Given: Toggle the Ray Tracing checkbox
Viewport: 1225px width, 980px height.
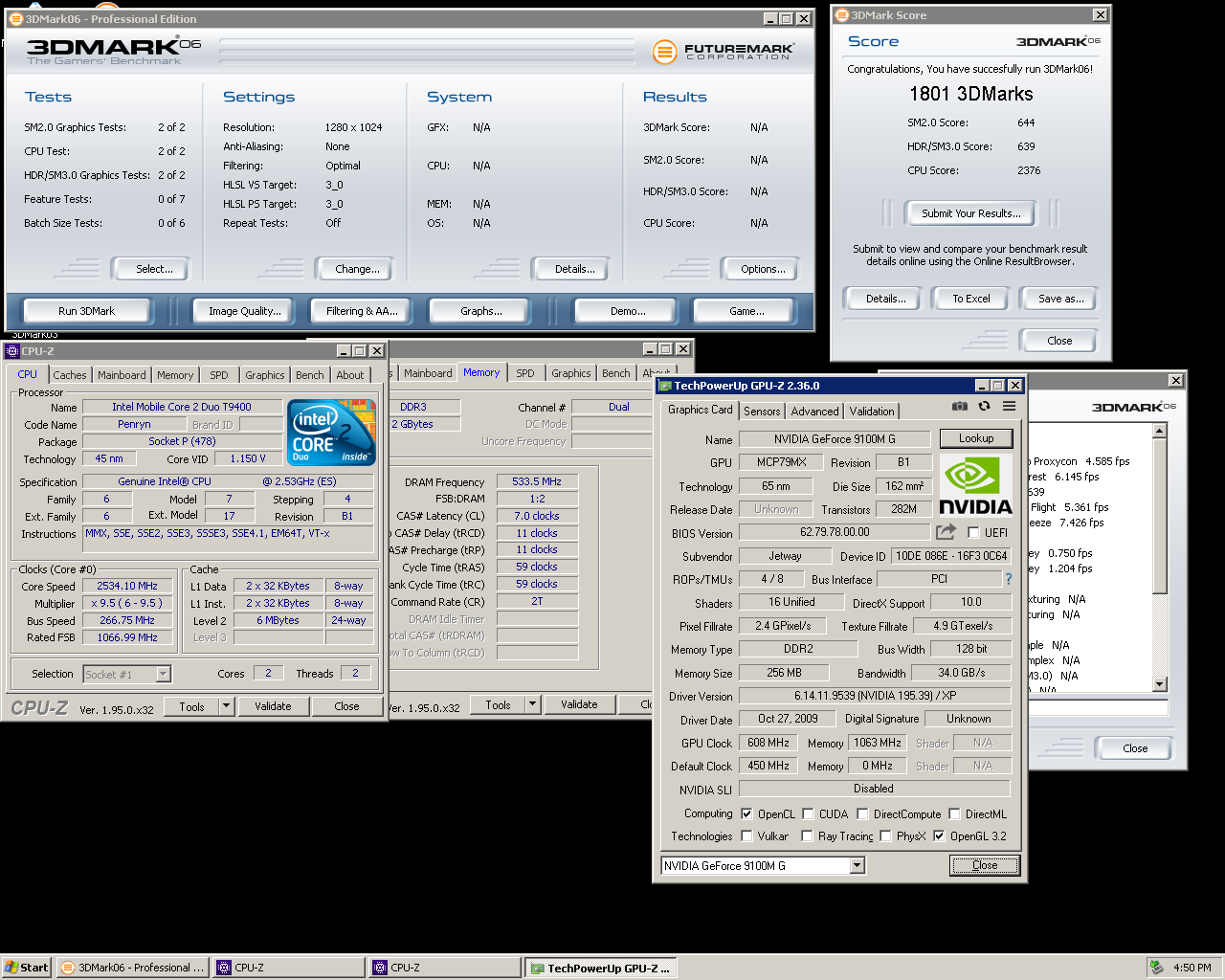Looking at the screenshot, I should [x=807, y=836].
